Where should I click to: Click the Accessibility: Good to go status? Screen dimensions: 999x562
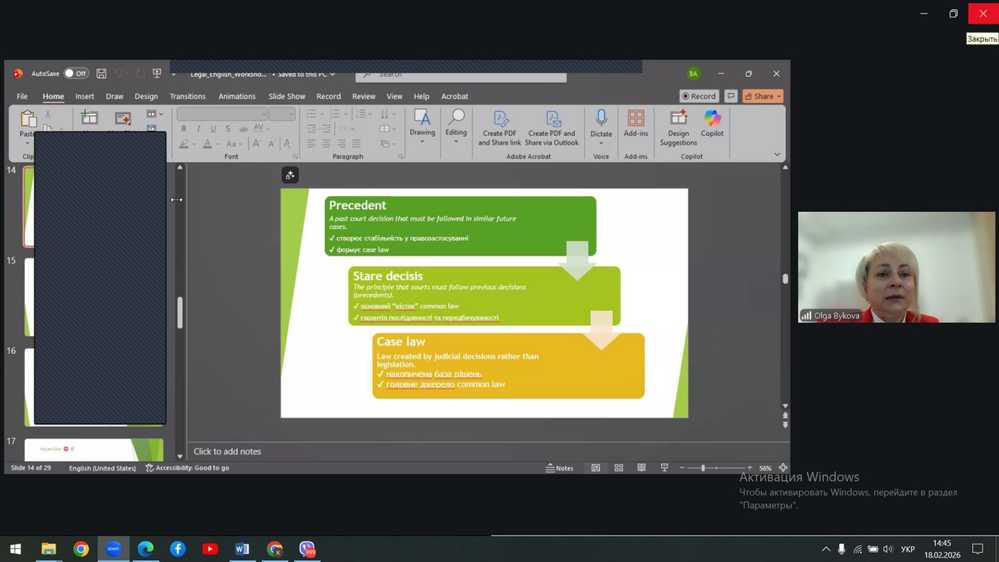[187, 468]
